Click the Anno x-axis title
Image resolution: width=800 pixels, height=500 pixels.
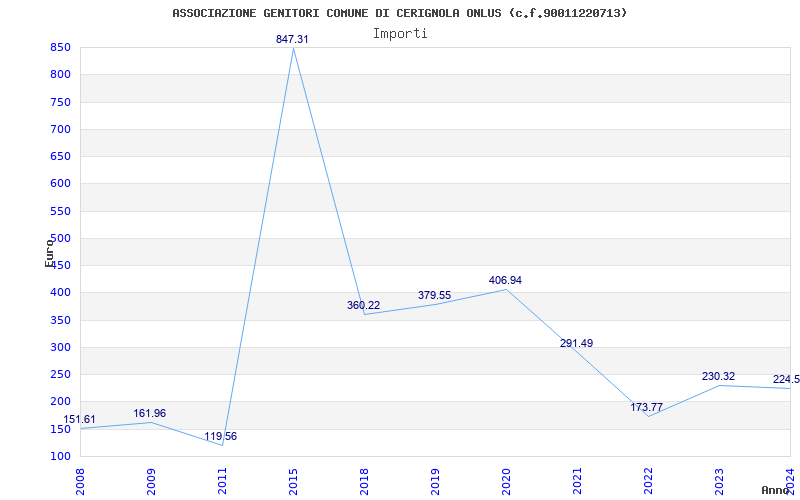774,490
